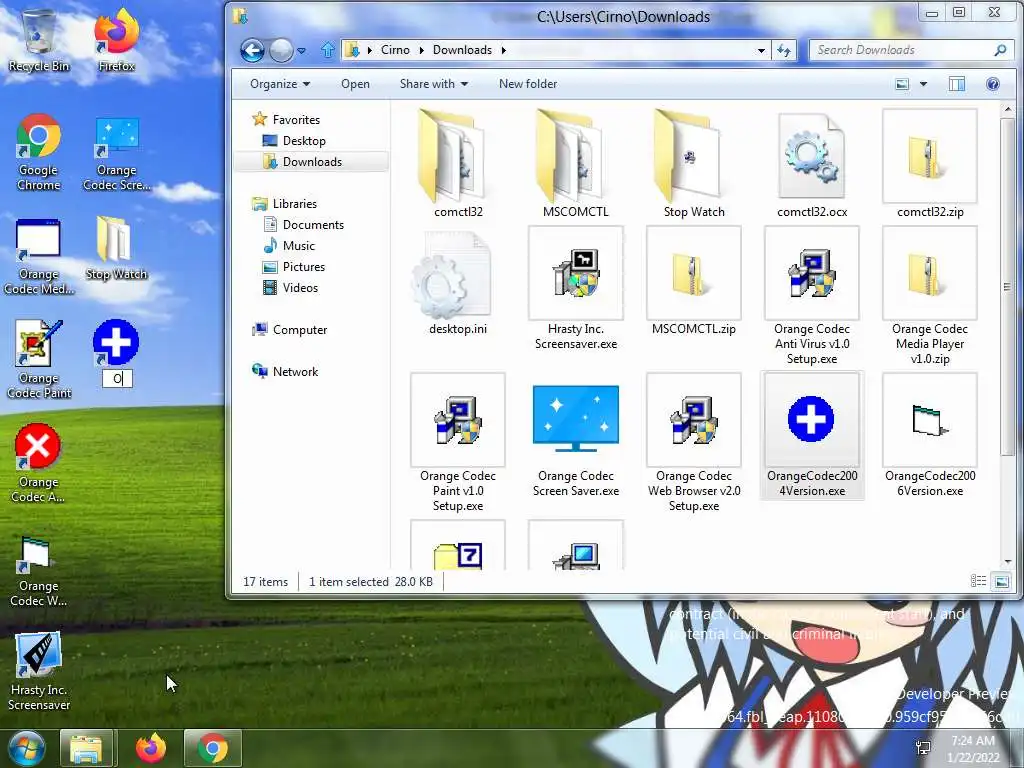Click Downloads in the address breadcrumb
1024x768 pixels.
462,50
